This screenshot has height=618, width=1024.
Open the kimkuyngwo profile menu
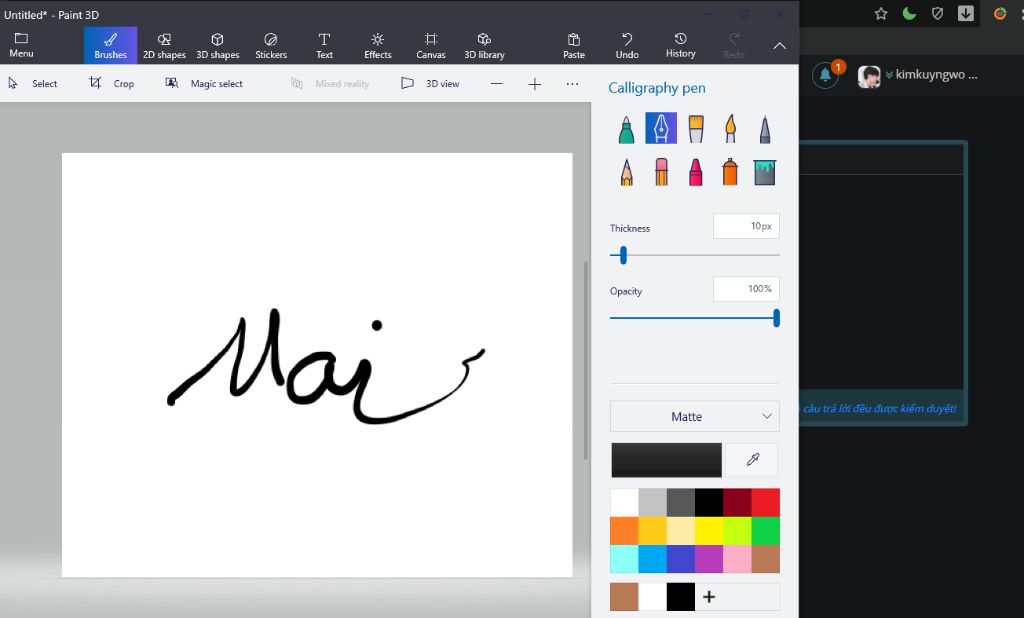click(x=917, y=76)
